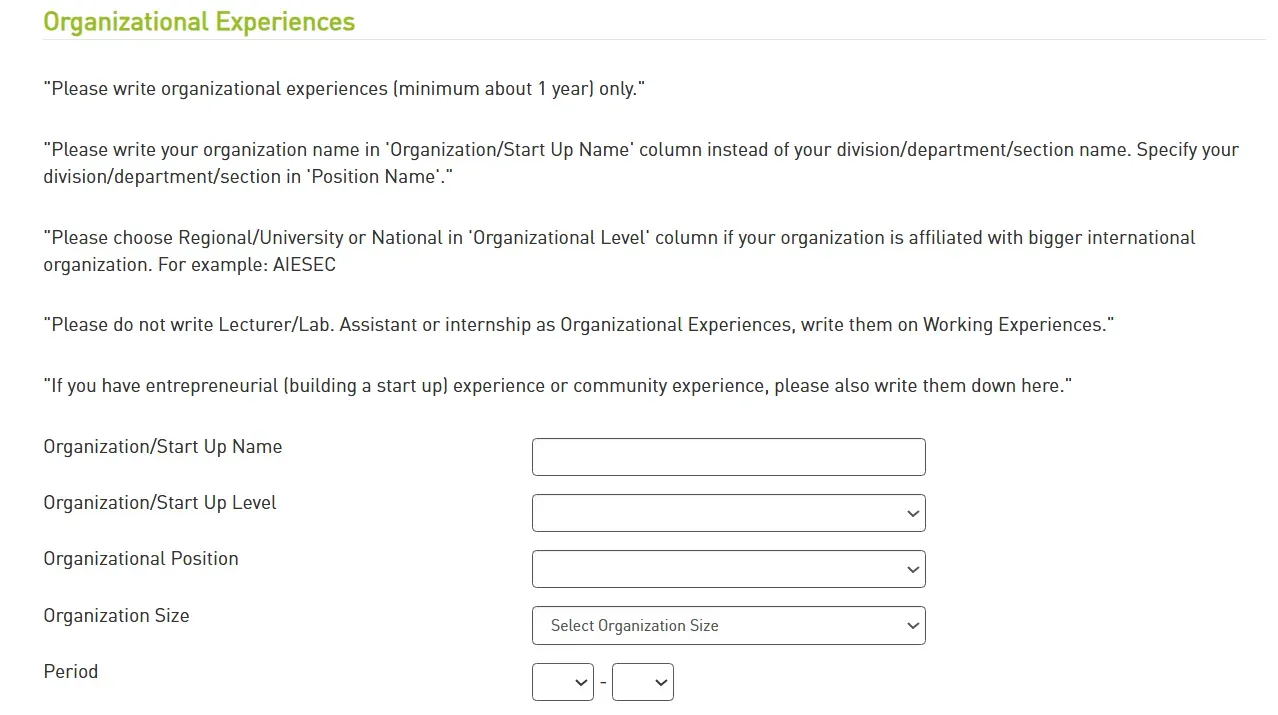Click the Organization/Start Up Level label
1278x715 pixels.
160,503
